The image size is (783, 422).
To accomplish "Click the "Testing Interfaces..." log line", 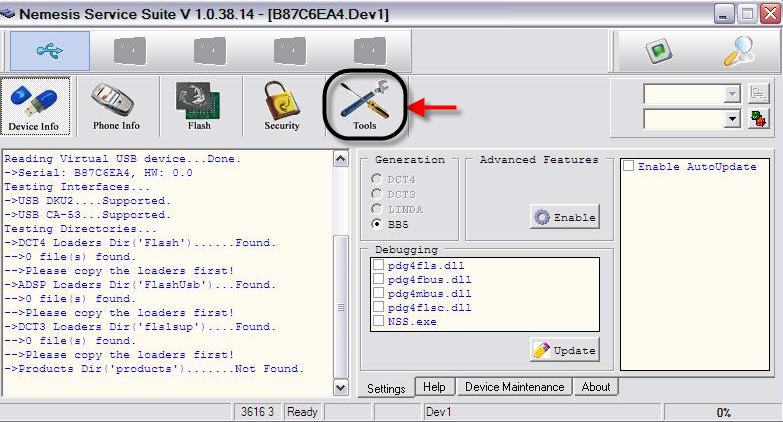I will 77,187.
